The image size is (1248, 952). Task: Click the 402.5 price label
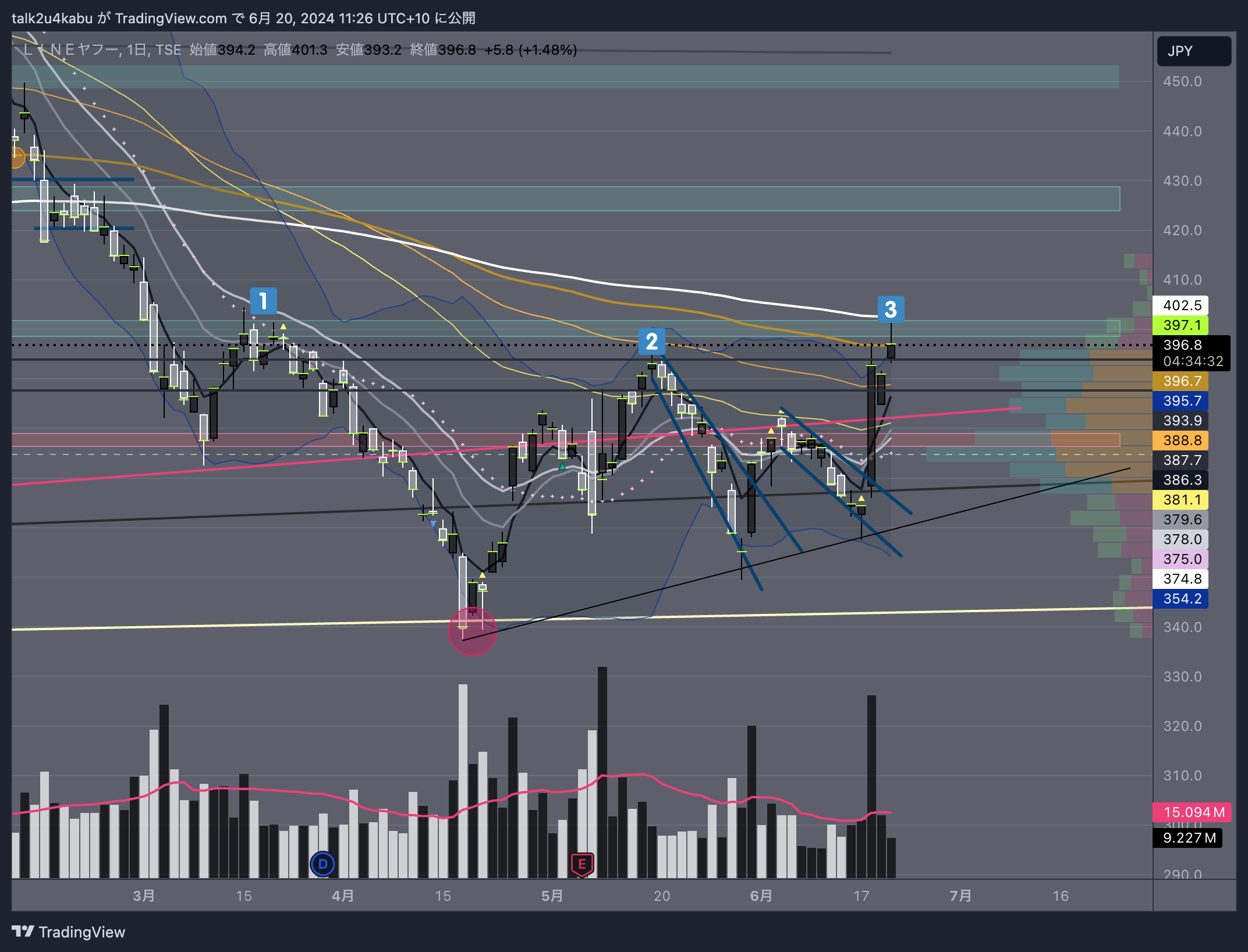tap(1180, 306)
